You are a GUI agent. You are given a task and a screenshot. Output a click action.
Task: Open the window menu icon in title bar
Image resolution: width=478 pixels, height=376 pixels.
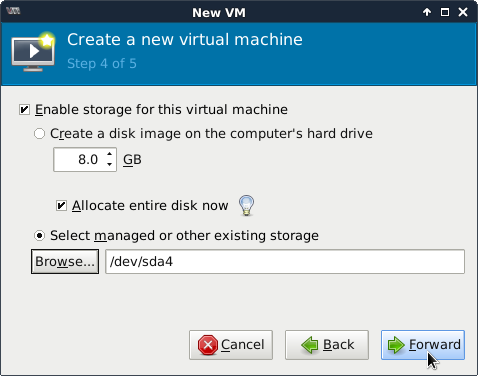(13, 11)
